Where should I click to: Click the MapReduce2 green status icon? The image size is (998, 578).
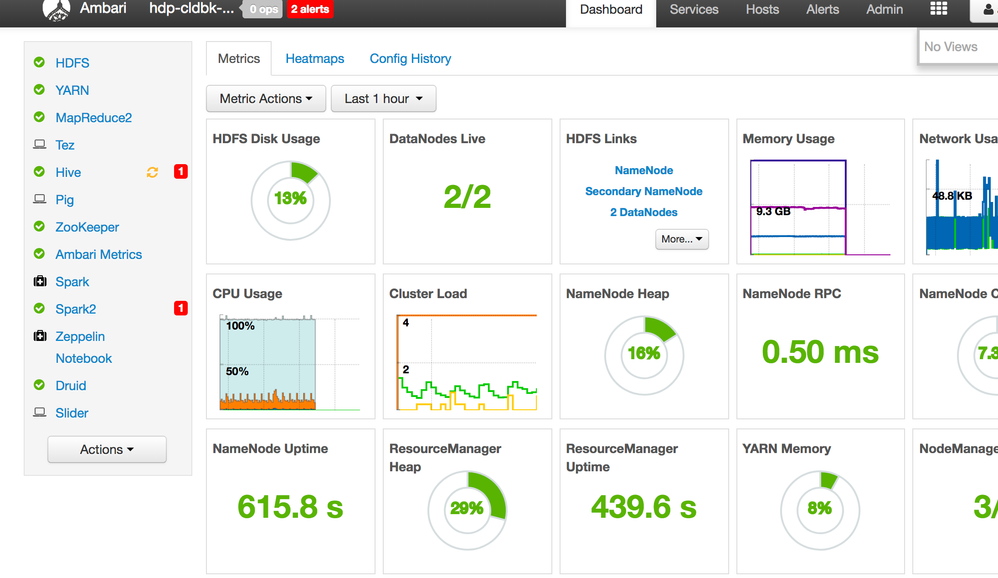[x=39, y=117]
